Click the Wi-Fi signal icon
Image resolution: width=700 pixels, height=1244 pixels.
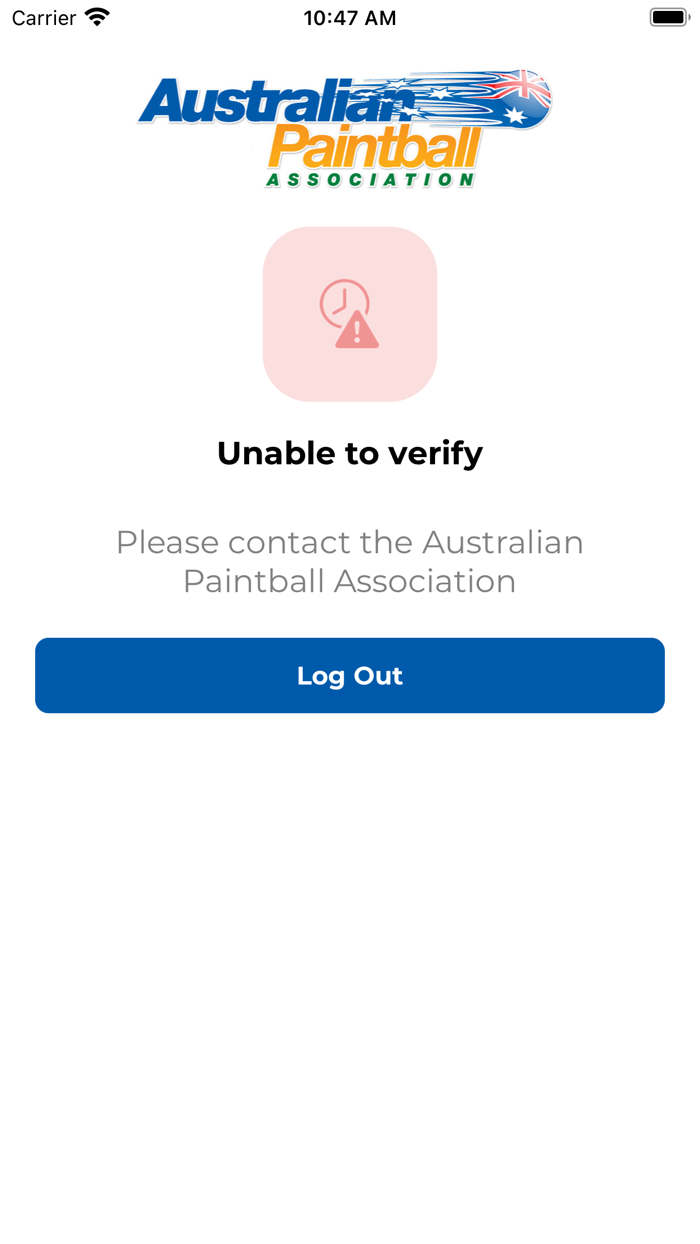[x=95, y=16]
